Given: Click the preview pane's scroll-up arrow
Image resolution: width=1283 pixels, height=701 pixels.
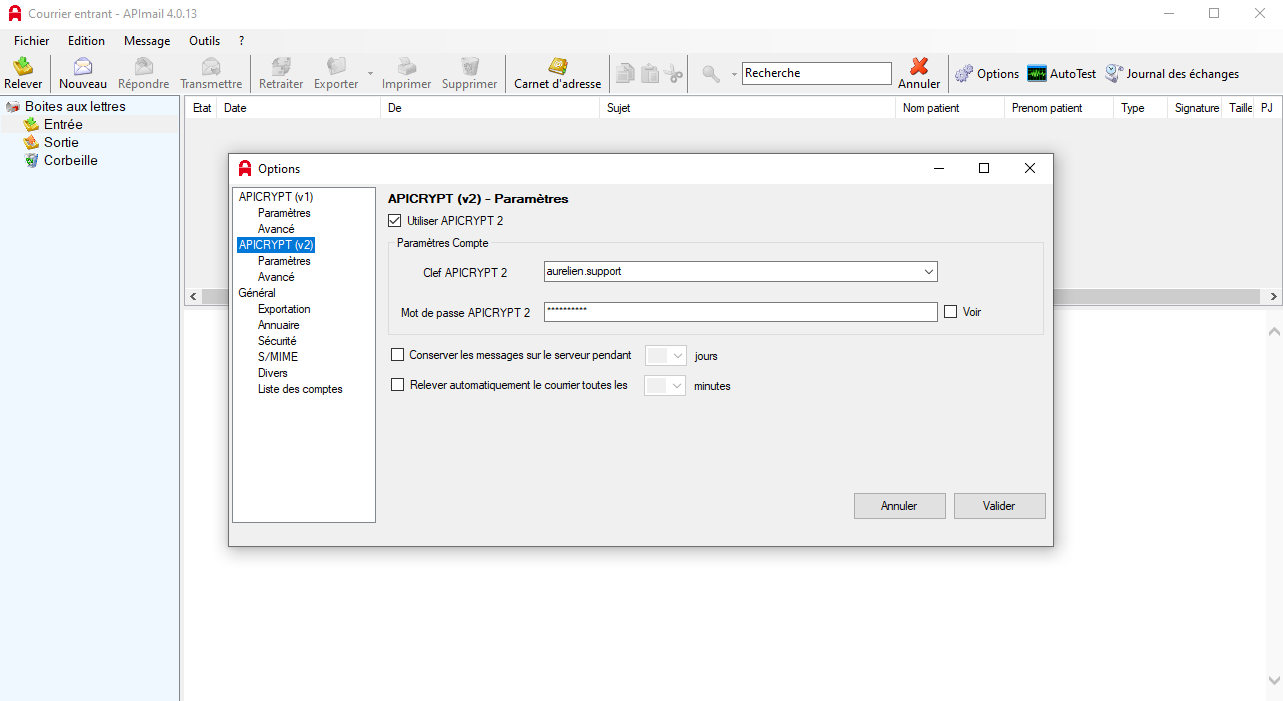Looking at the screenshot, I should click(x=1274, y=331).
